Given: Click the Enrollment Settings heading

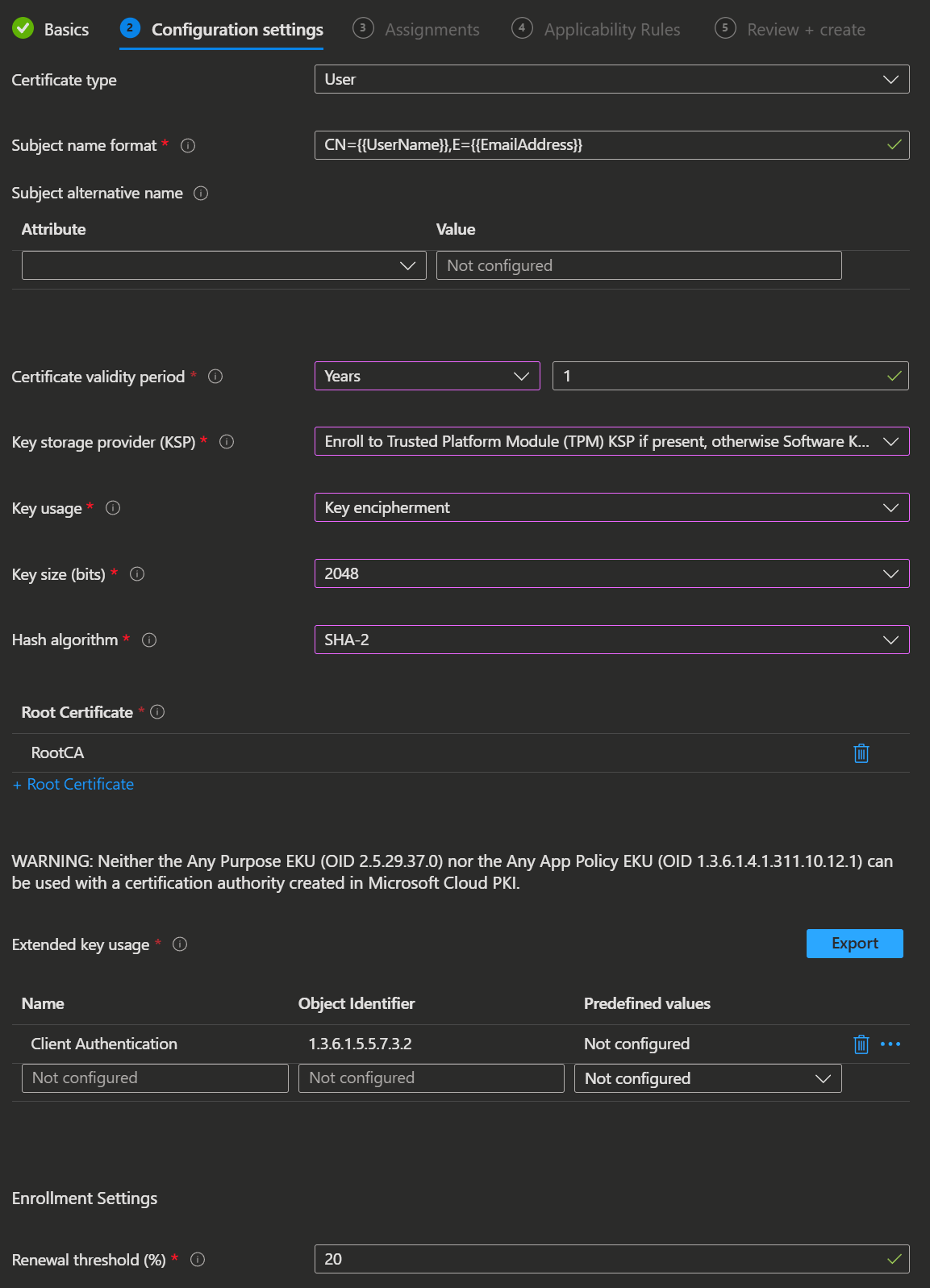Looking at the screenshot, I should tap(85, 1199).
